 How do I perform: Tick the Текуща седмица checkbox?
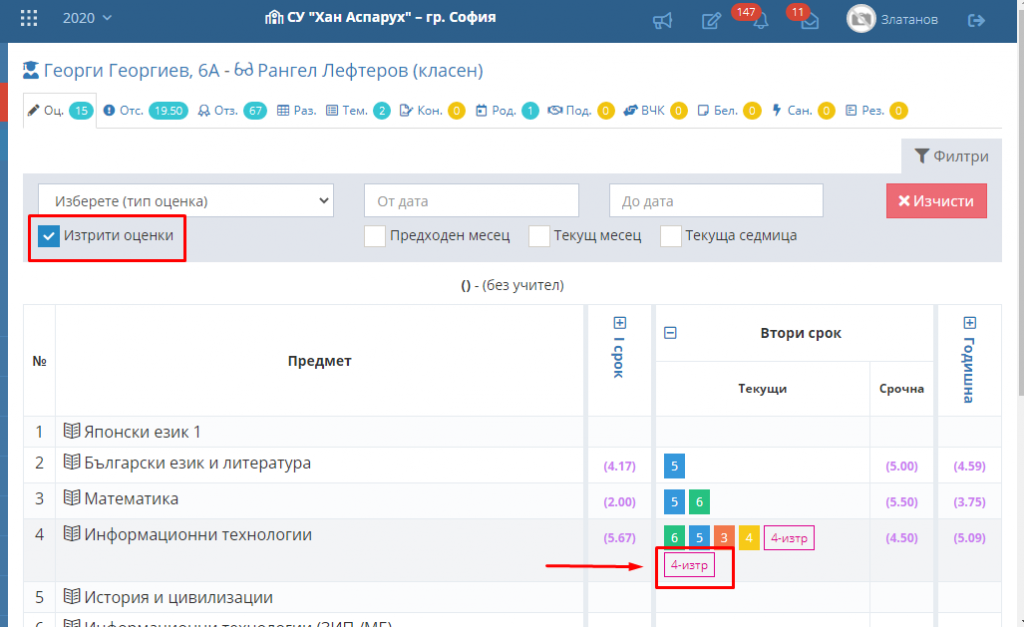[671, 236]
